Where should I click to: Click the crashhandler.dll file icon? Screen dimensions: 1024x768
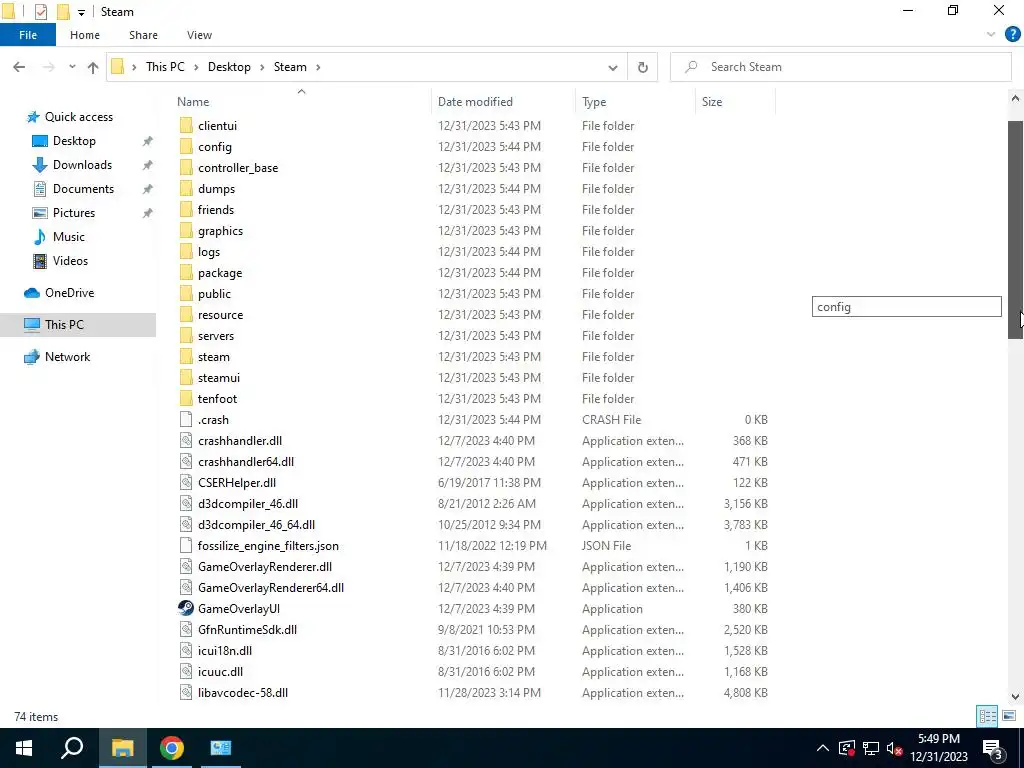186,441
